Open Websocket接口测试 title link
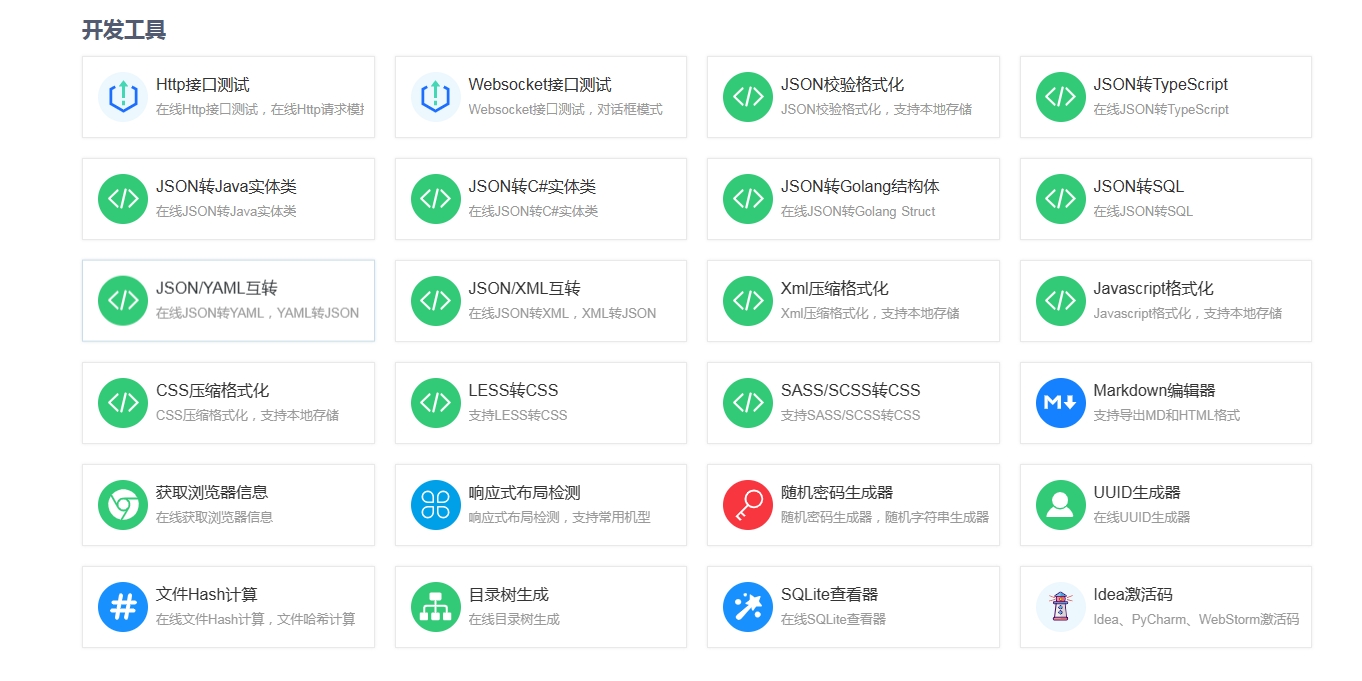 point(540,85)
